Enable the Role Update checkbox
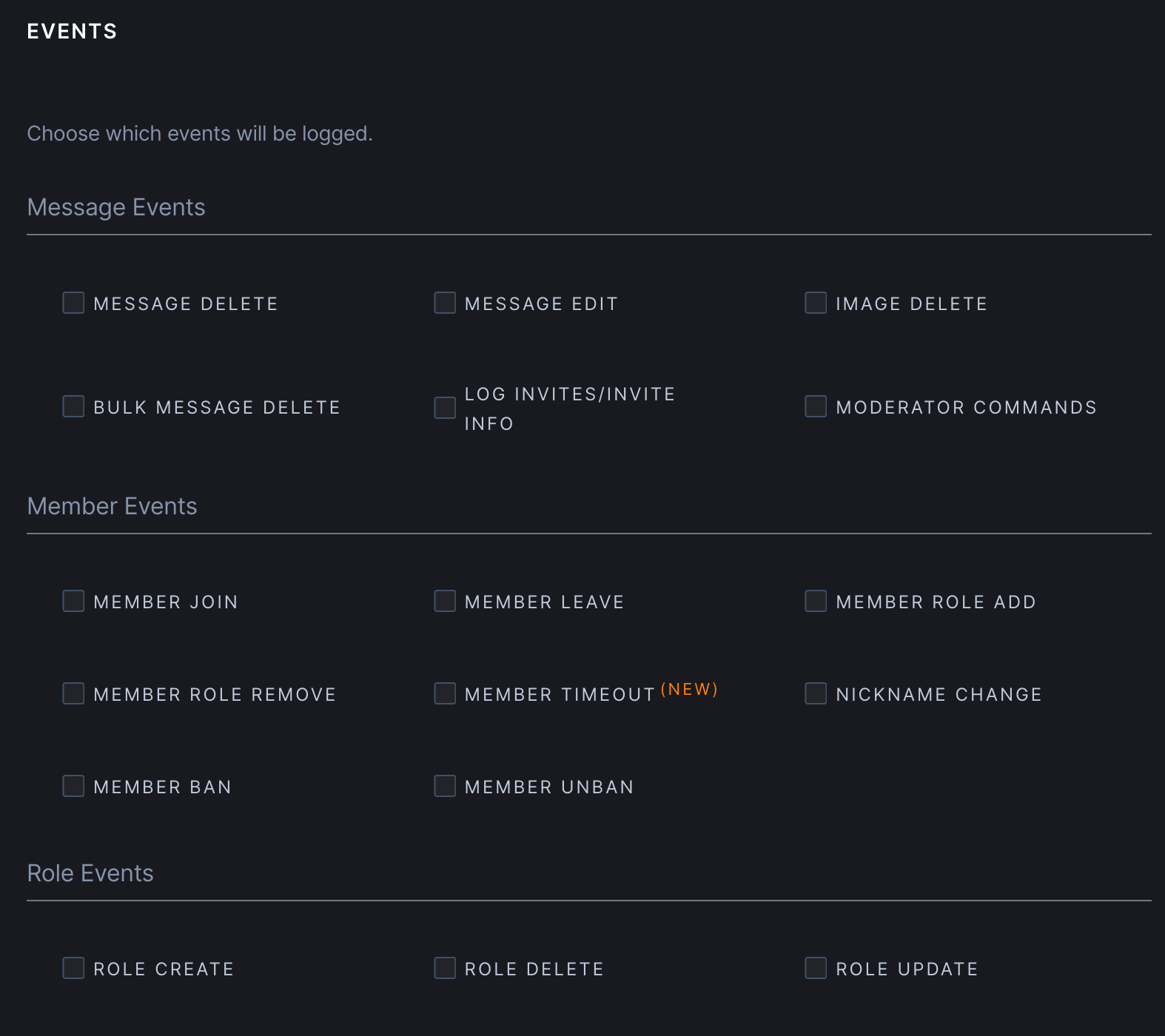The width and height of the screenshot is (1165, 1036). [816, 968]
